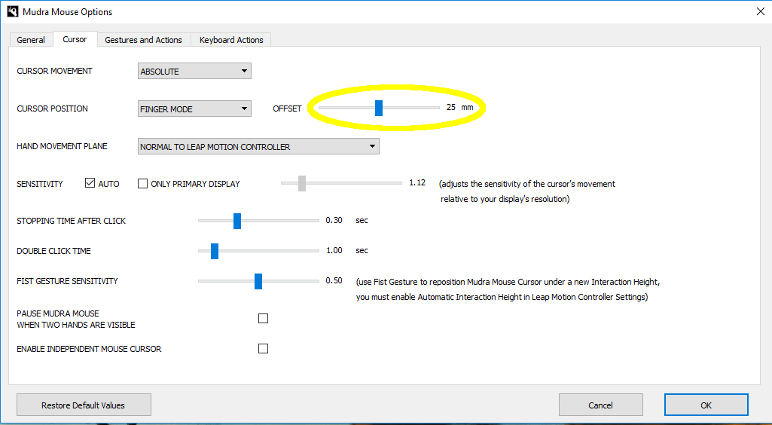Viewport: 772px width, 425px height.
Task: Click the HAND MOVEMENT PLANE label
Action: tap(62, 146)
